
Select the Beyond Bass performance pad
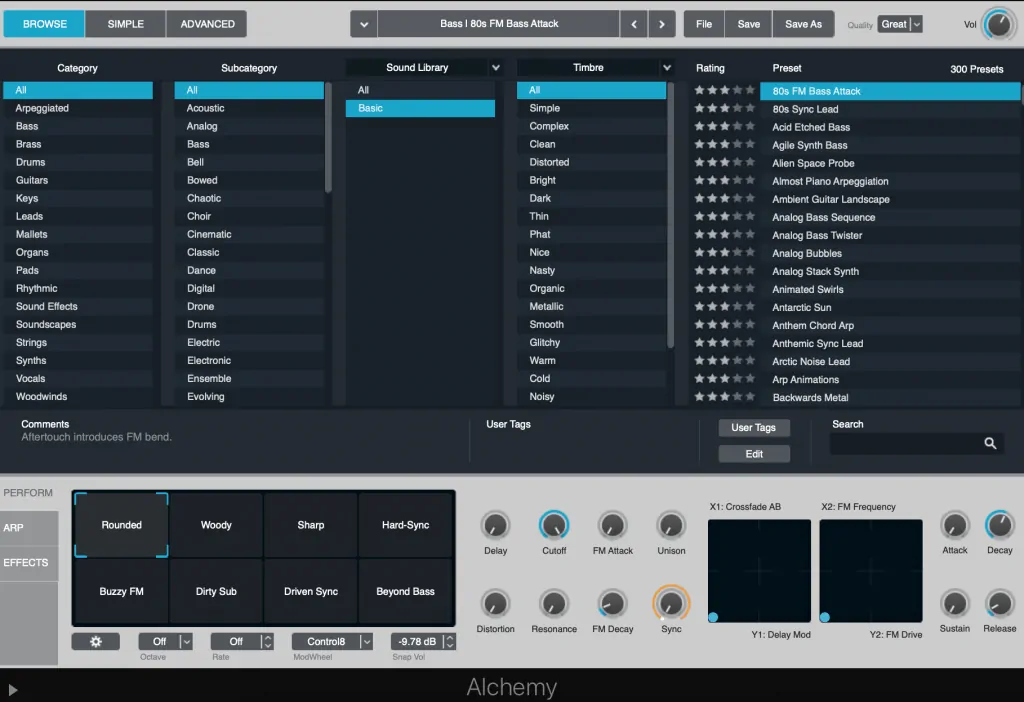(x=406, y=592)
